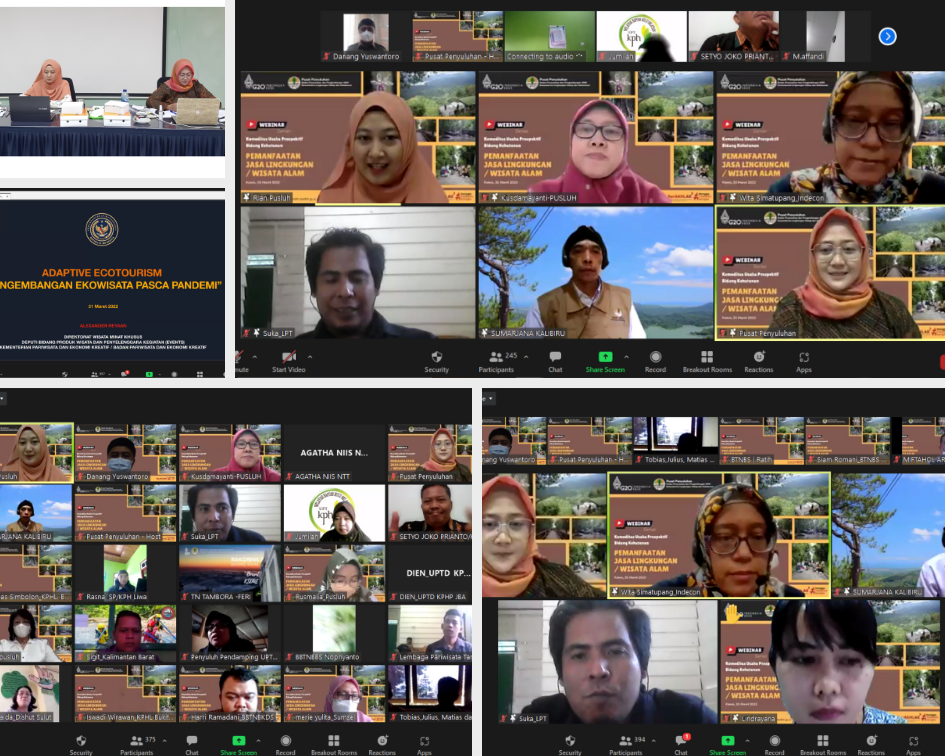The image size is (945, 756).
Task: Select Rusmala_Pusluh video tile
Action: point(334,573)
